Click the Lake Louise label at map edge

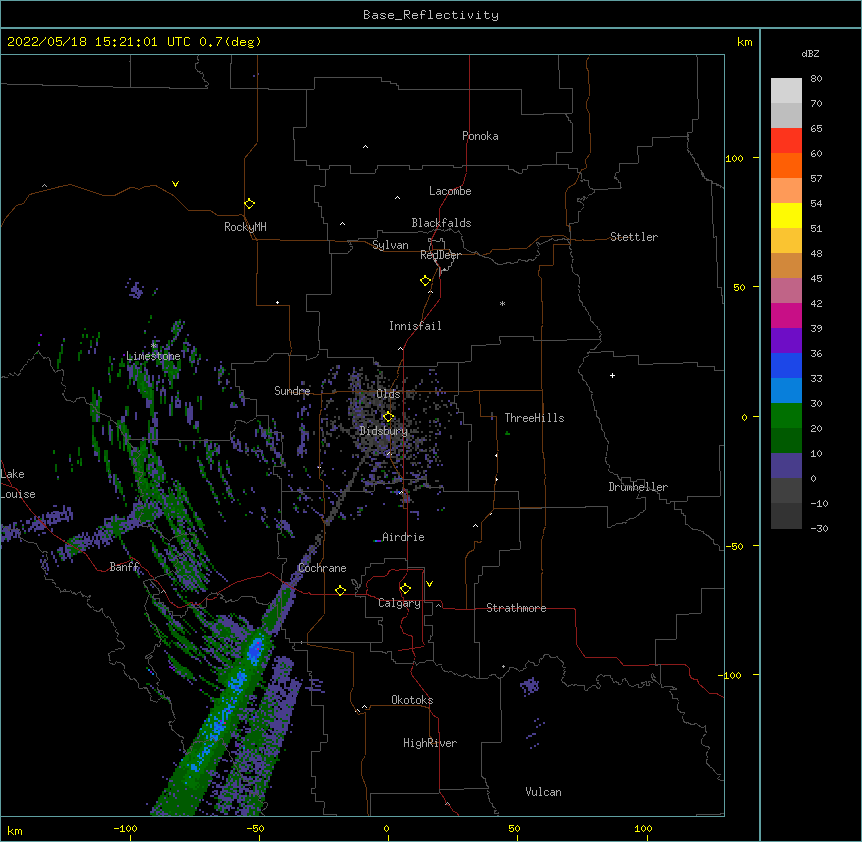(18, 484)
